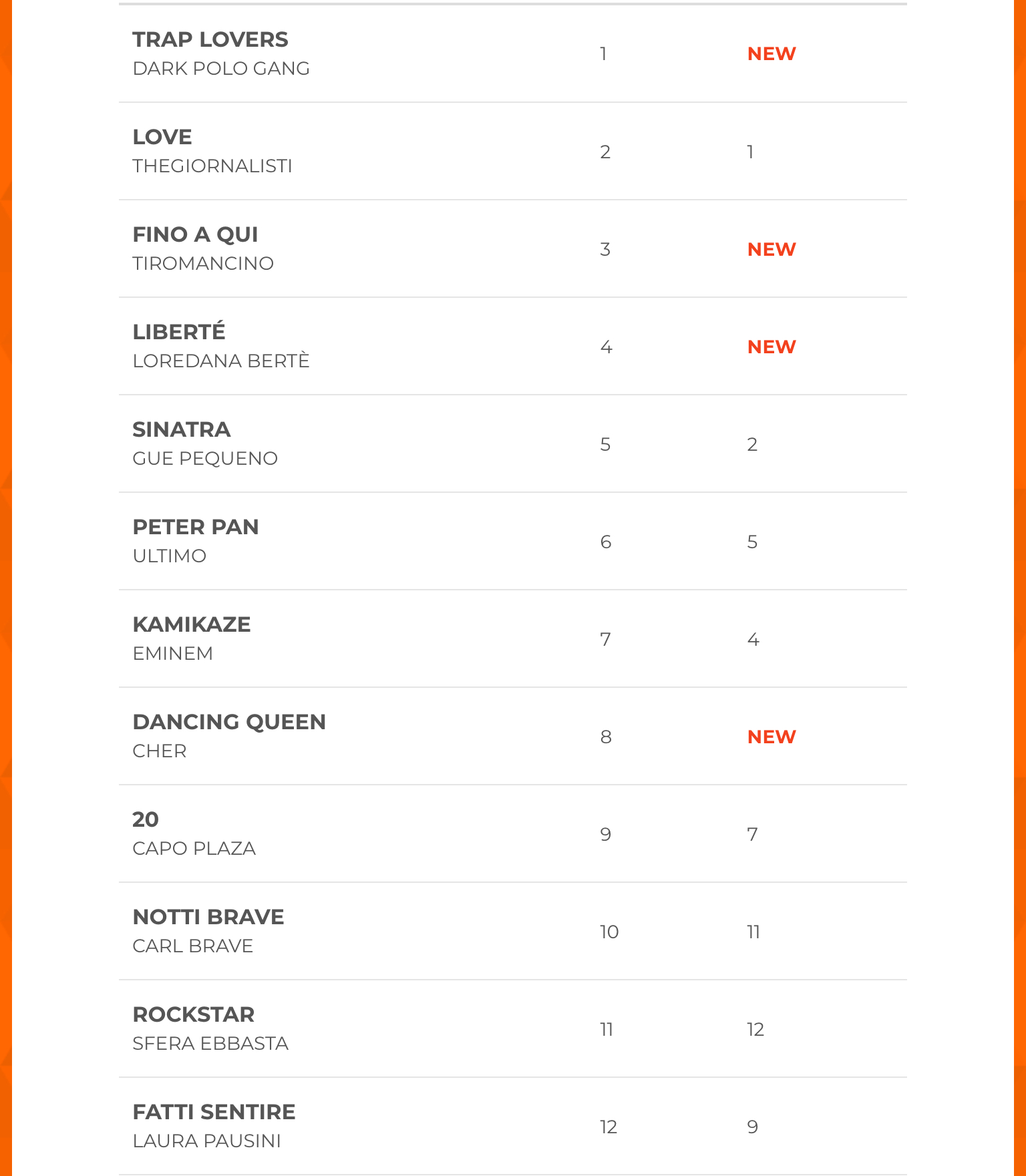Open FINO A QUI album title
This screenshot has width=1026, height=1176.
[195, 235]
